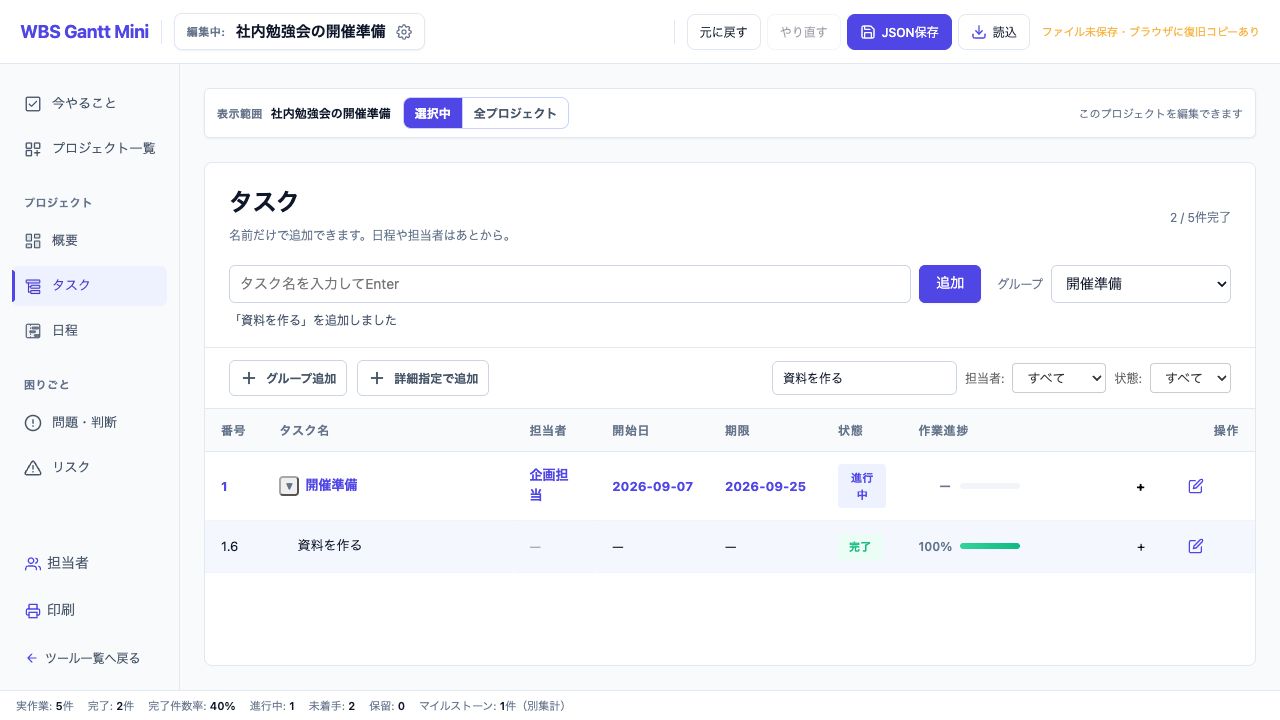Click the 開催準備 group name

331,485
